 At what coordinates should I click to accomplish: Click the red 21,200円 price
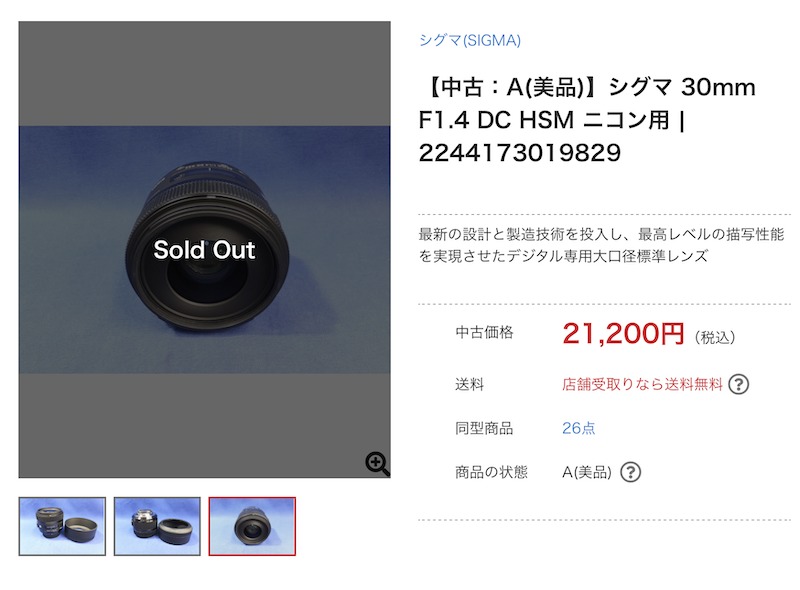623,334
